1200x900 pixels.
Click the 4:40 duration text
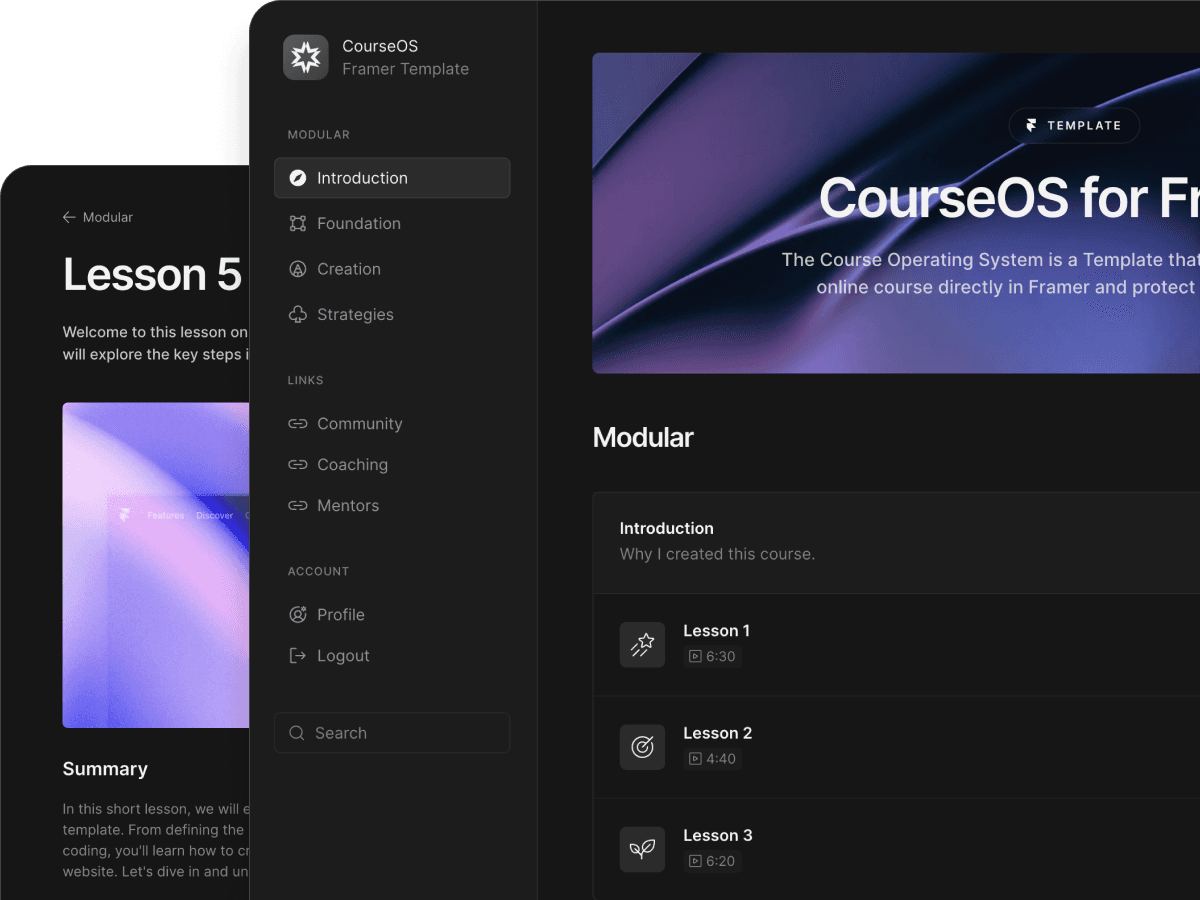click(x=721, y=759)
